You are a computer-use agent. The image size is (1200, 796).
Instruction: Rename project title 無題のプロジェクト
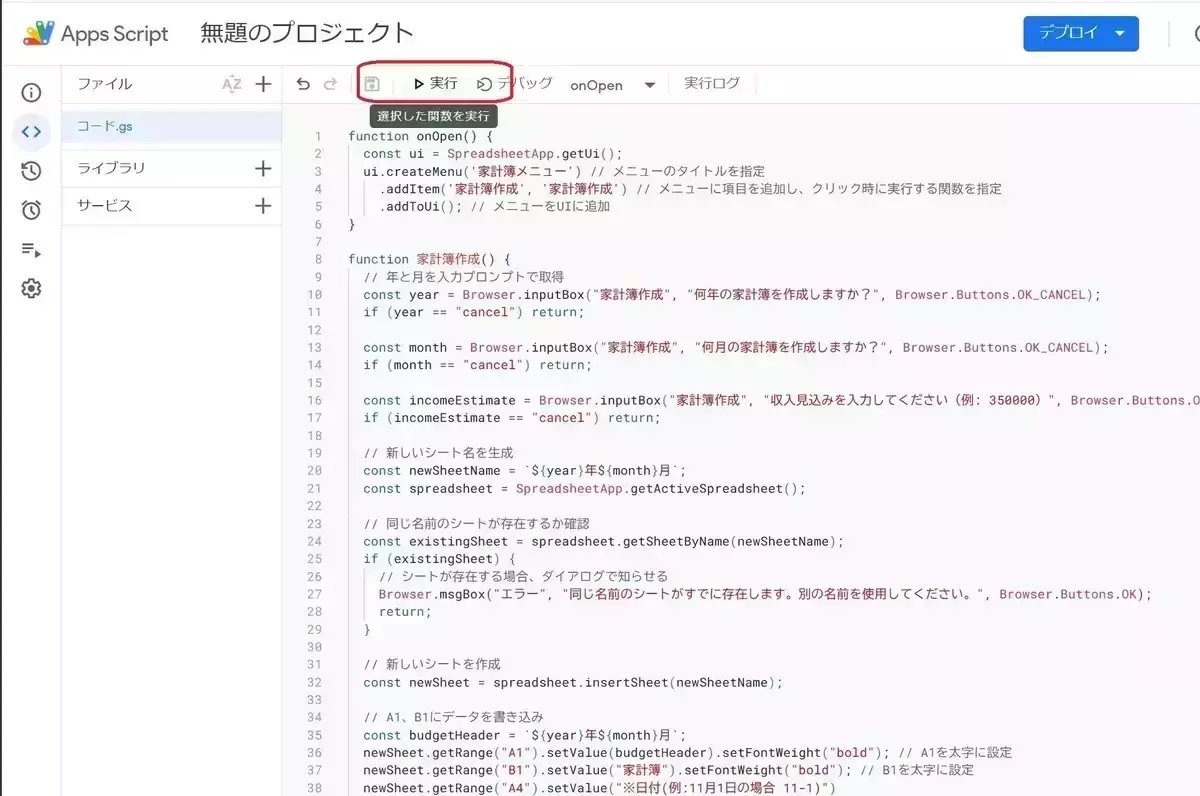[x=306, y=33]
